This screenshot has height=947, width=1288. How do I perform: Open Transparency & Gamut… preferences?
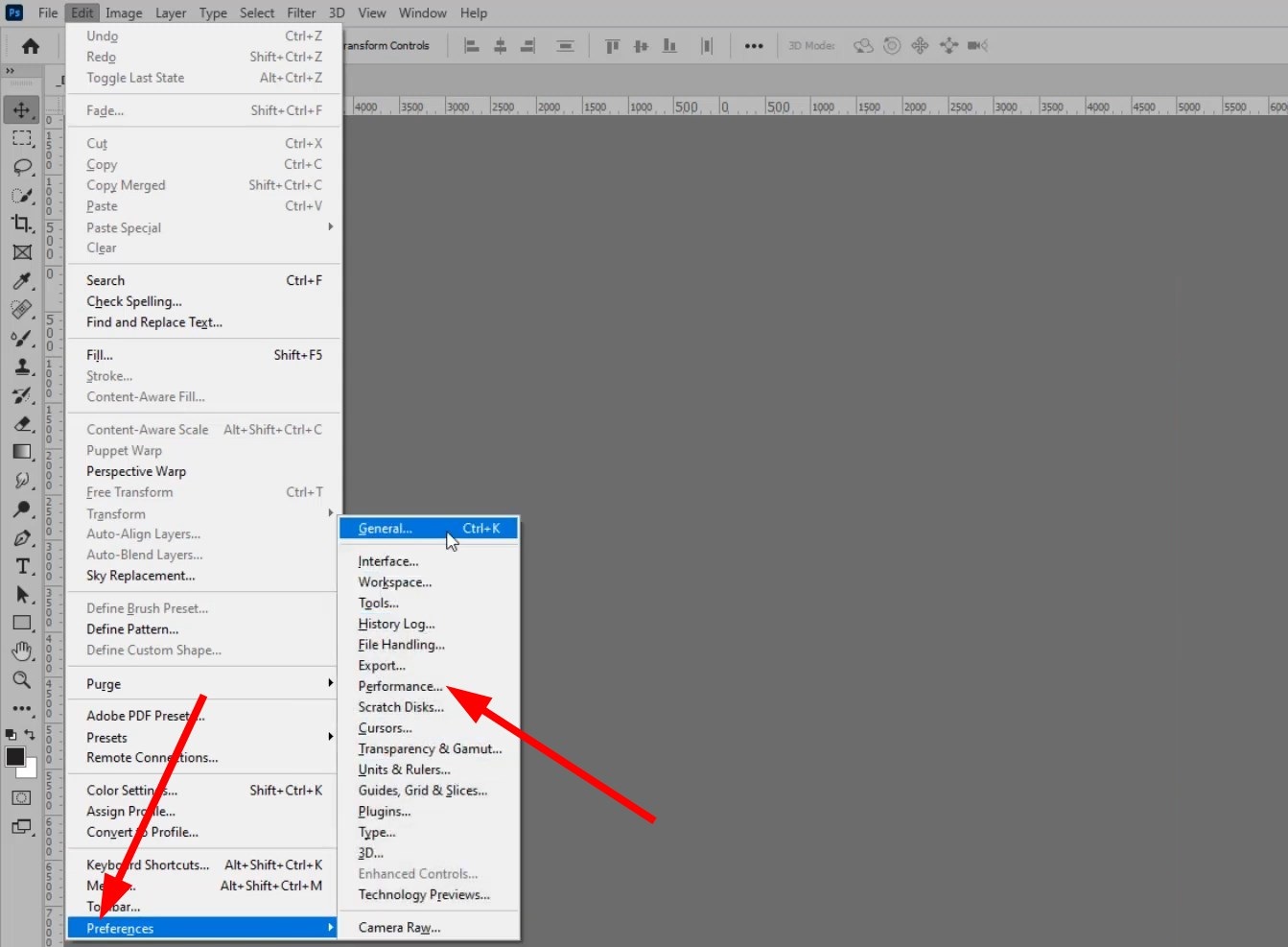[x=429, y=748]
